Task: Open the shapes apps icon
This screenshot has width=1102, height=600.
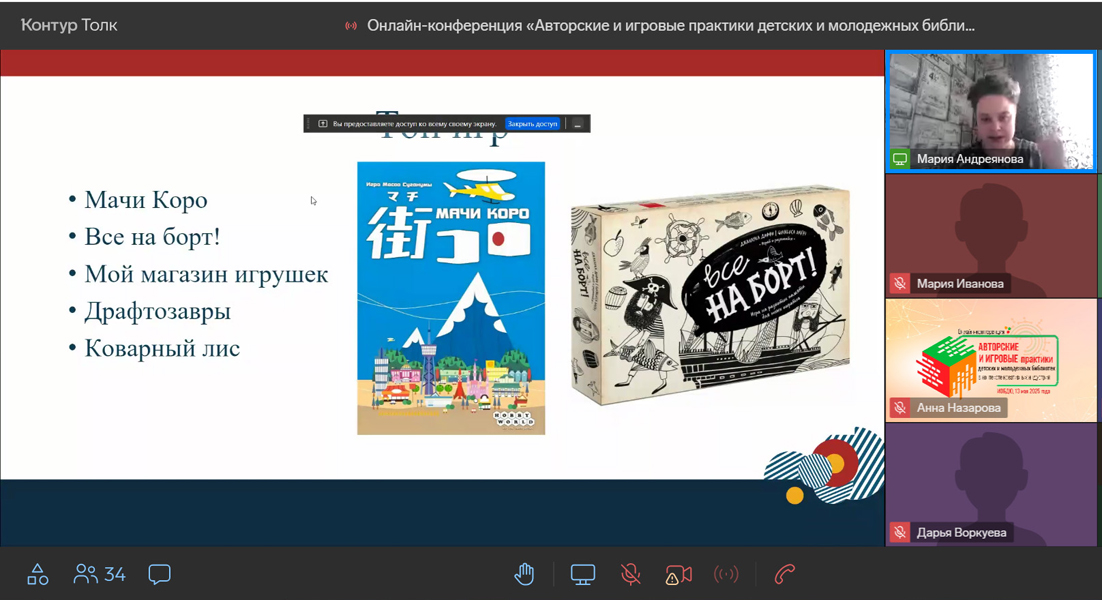Action: (x=37, y=574)
